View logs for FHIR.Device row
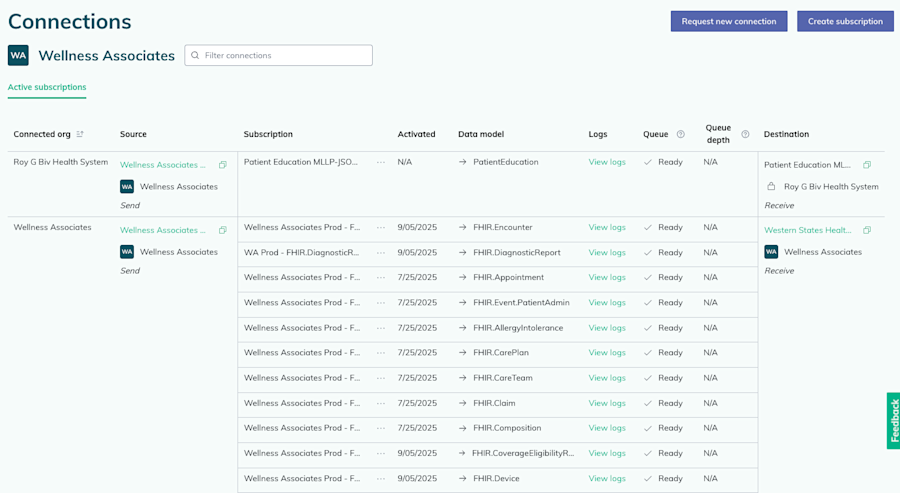900x493 pixels. [607, 479]
